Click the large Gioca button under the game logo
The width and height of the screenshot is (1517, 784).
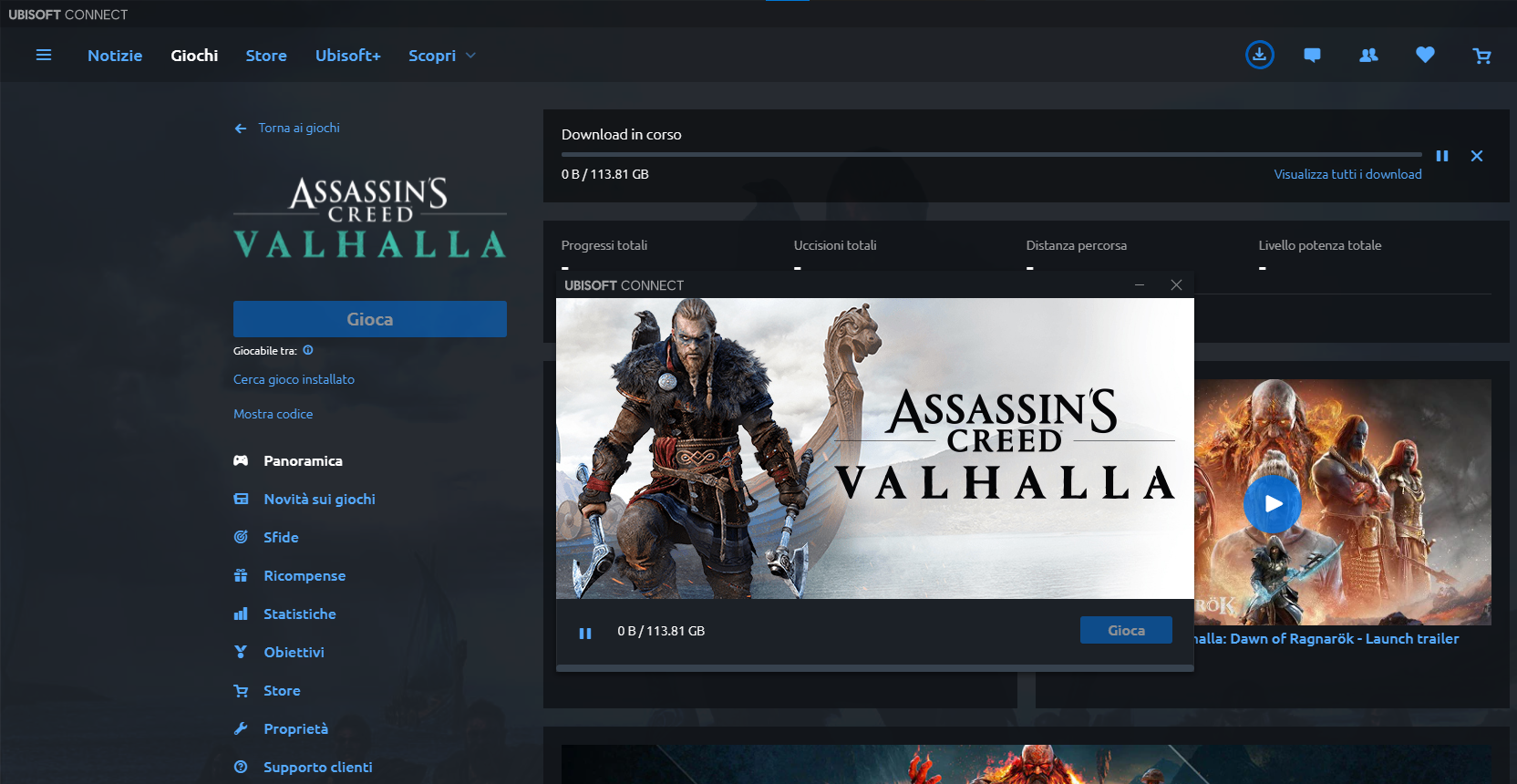(370, 319)
